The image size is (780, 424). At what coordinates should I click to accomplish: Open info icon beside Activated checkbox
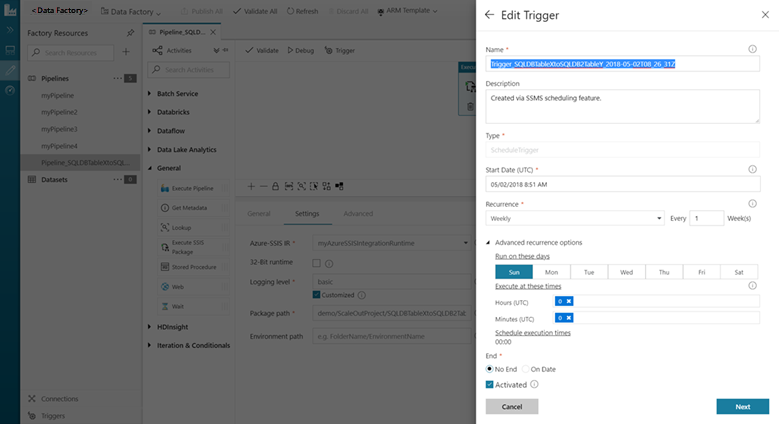click(x=534, y=384)
